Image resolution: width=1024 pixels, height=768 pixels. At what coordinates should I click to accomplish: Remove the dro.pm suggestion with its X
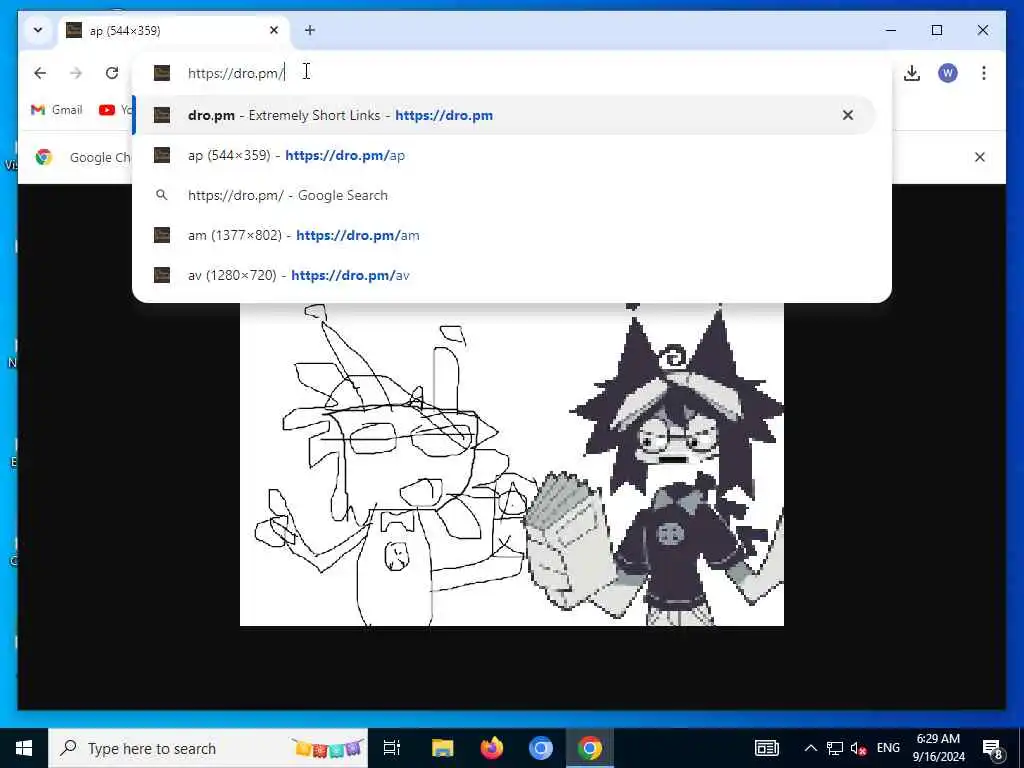(x=848, y=115)
